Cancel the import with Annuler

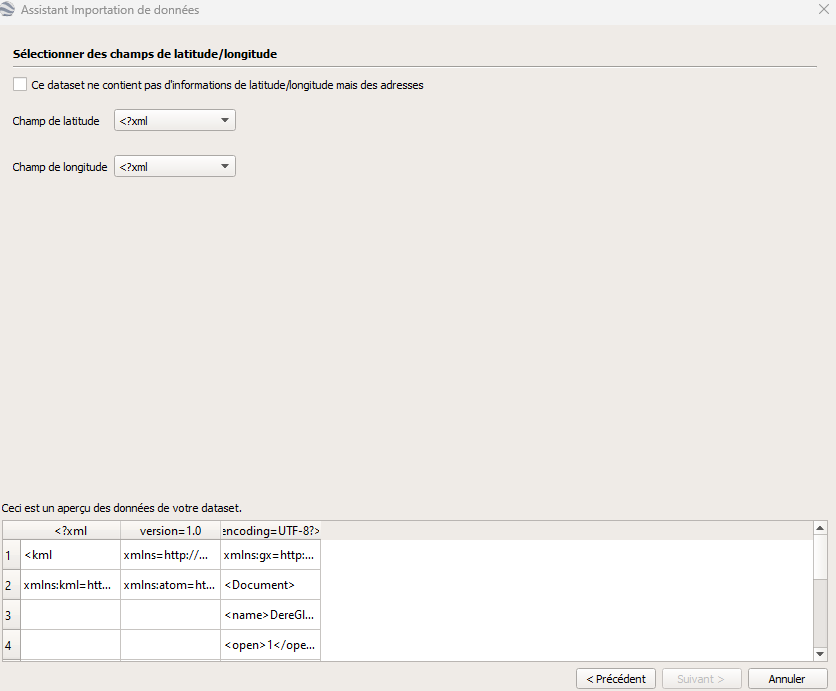[x=787, y=679]
